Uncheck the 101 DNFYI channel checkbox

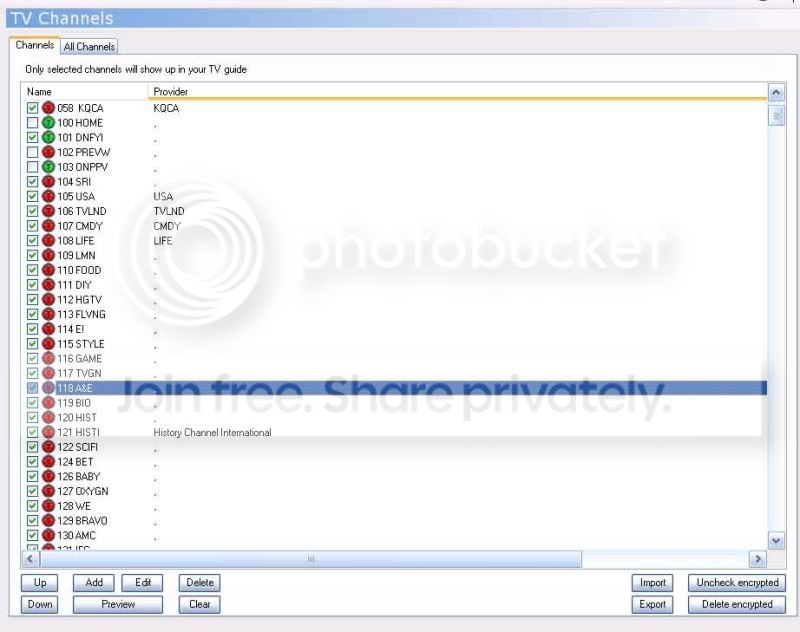click(32, 138)
